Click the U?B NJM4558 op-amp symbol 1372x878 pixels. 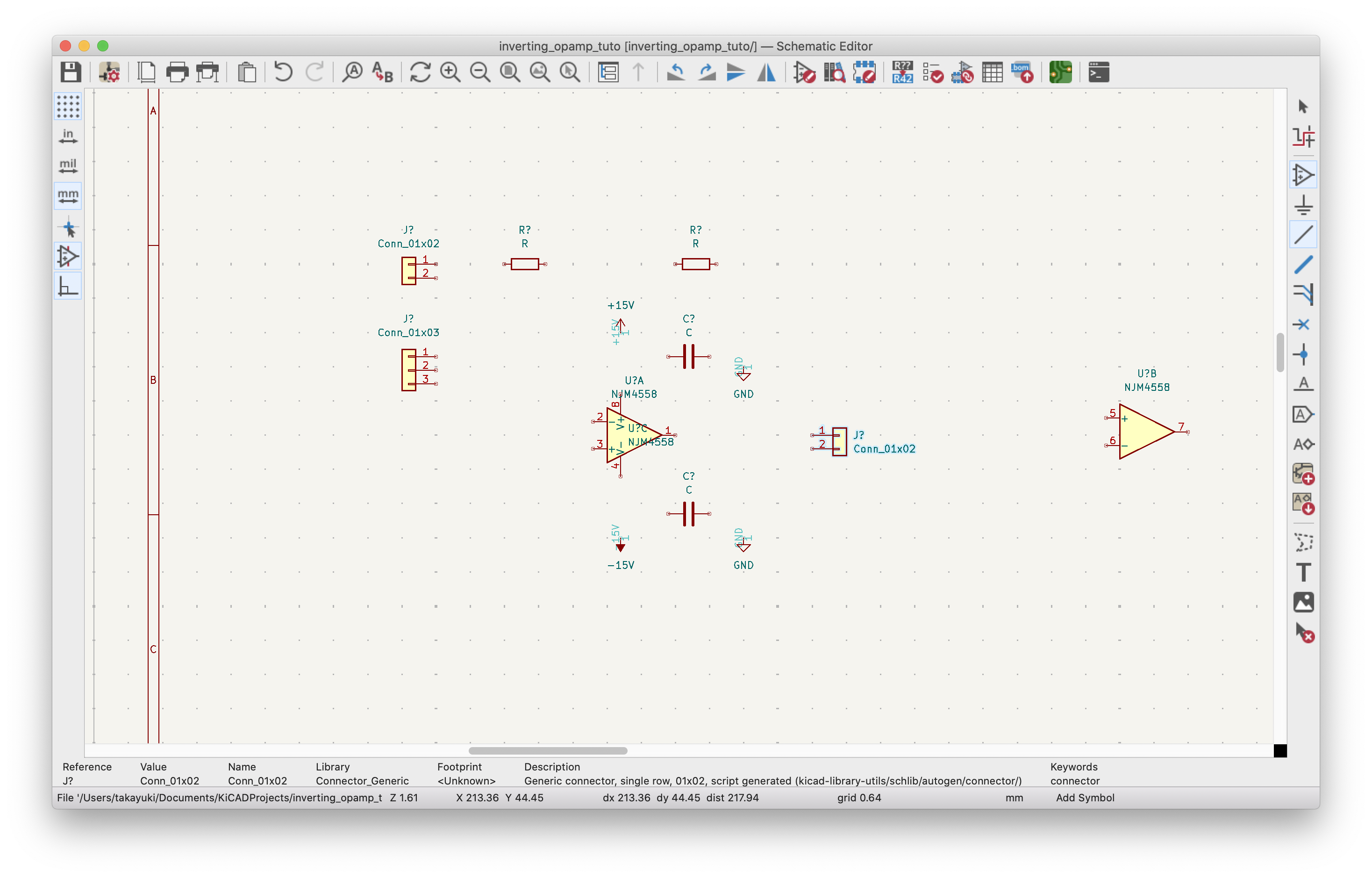pos(1146,432)
